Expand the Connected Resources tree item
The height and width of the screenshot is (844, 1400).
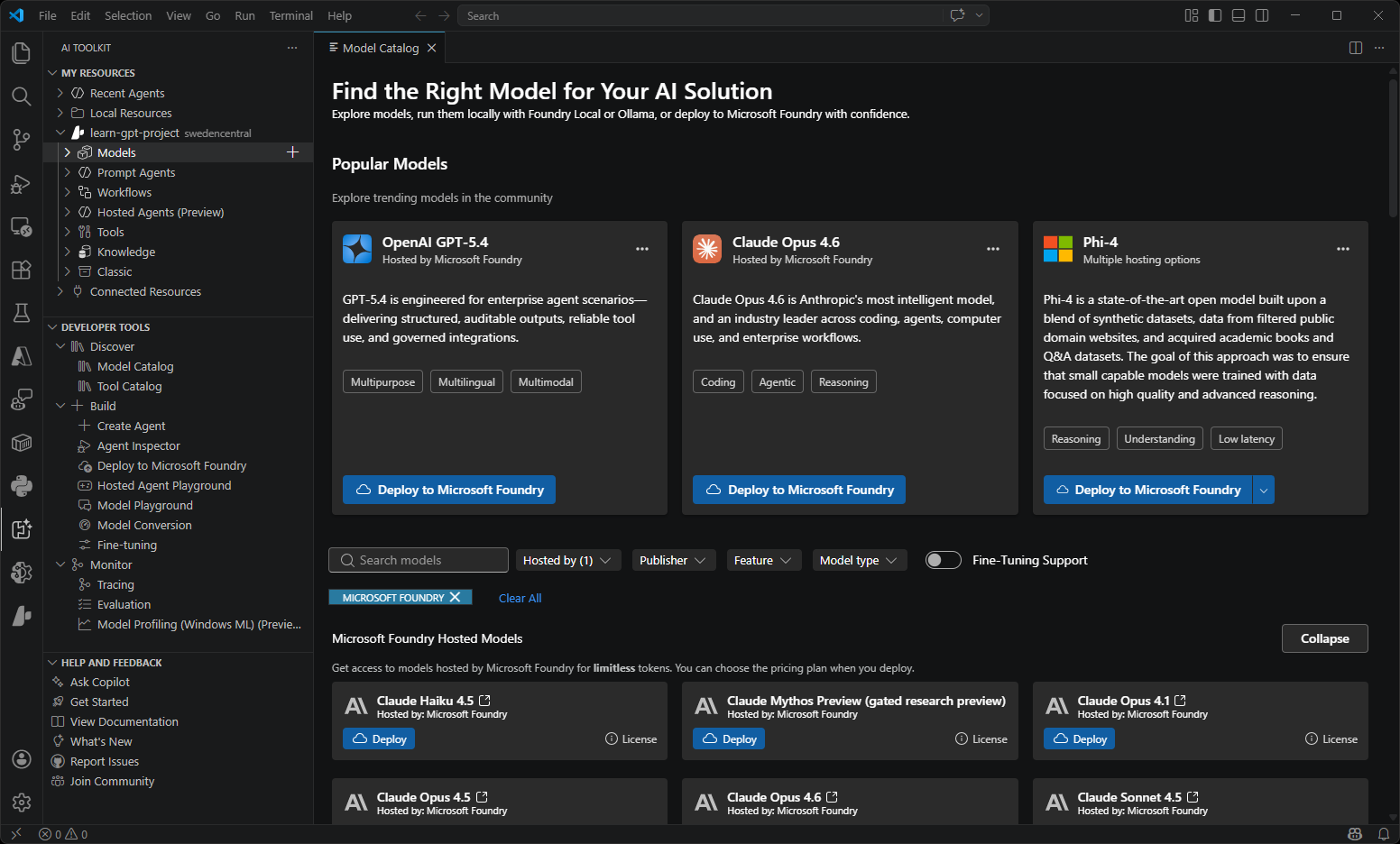tap(60, 291)
